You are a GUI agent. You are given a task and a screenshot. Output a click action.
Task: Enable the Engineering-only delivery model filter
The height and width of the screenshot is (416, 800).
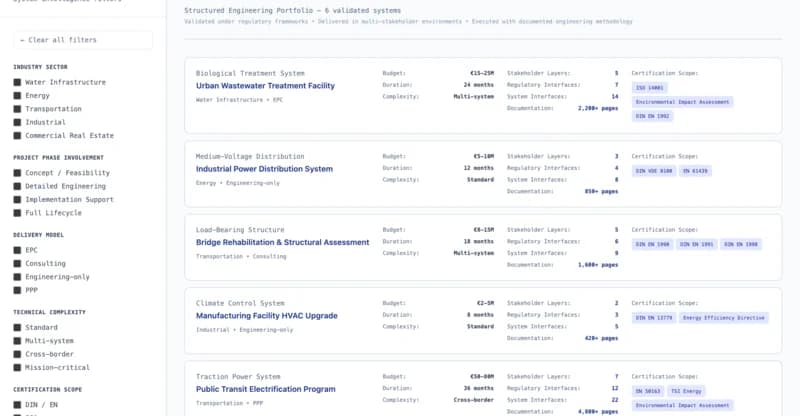point(17,277)
